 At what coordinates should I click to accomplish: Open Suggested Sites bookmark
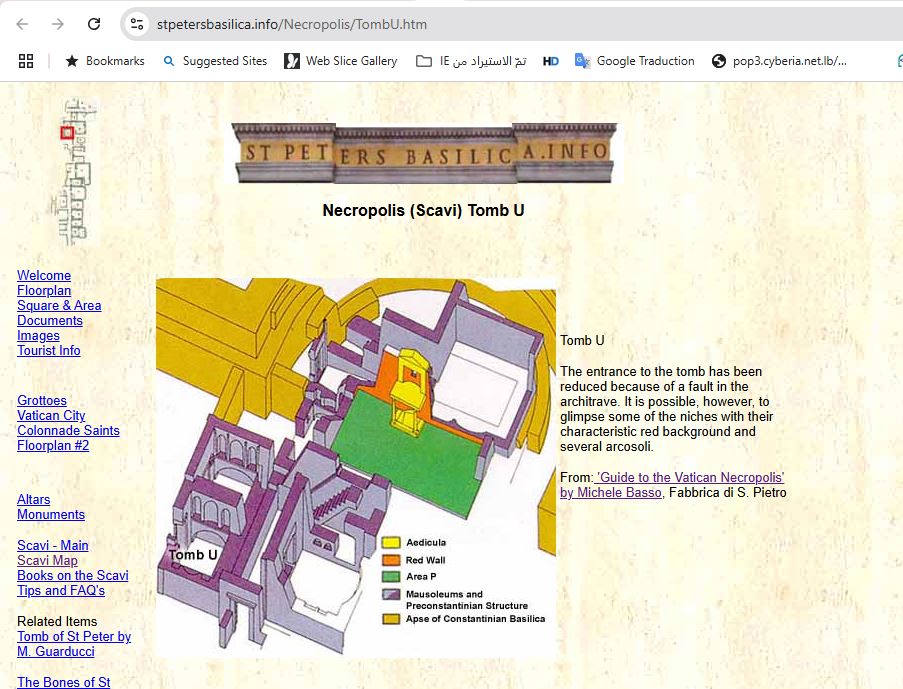215,61
